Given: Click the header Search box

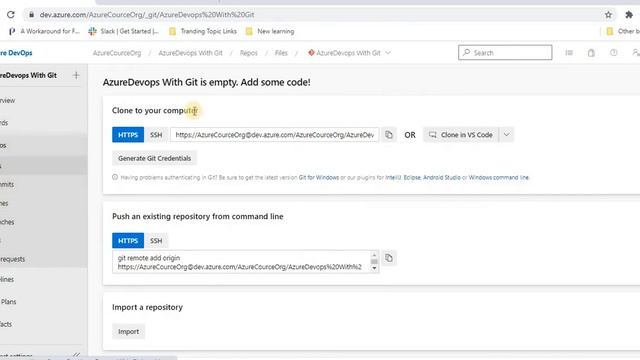Looking at the screenshot, I should click(x=505, y=53).
